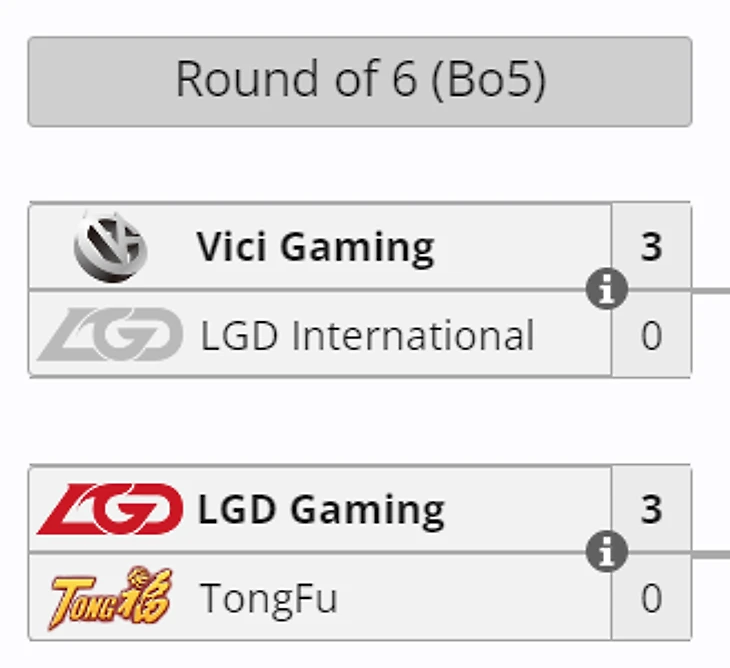Click LGD International's score of 0
730x668 pixels.
pos(651,336)
